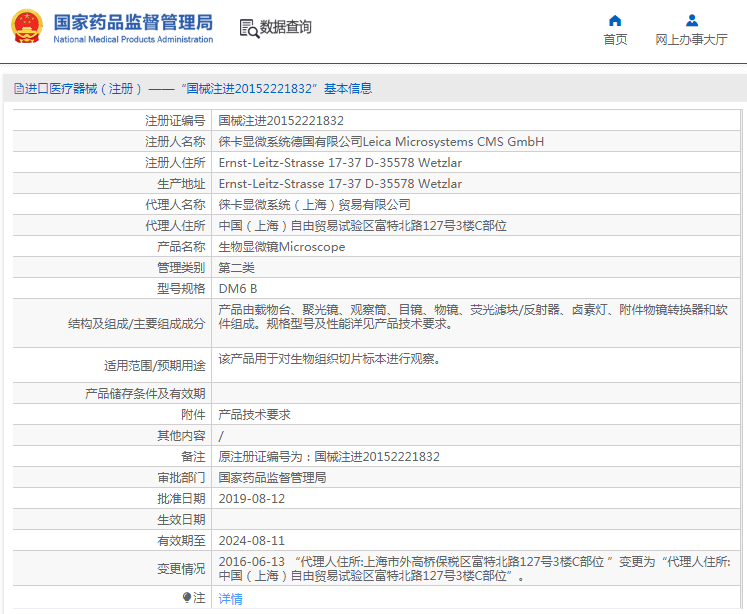Screen dimensions: 747x614
Task: Click the 数据查询 text label
Action: coord(286,28)
